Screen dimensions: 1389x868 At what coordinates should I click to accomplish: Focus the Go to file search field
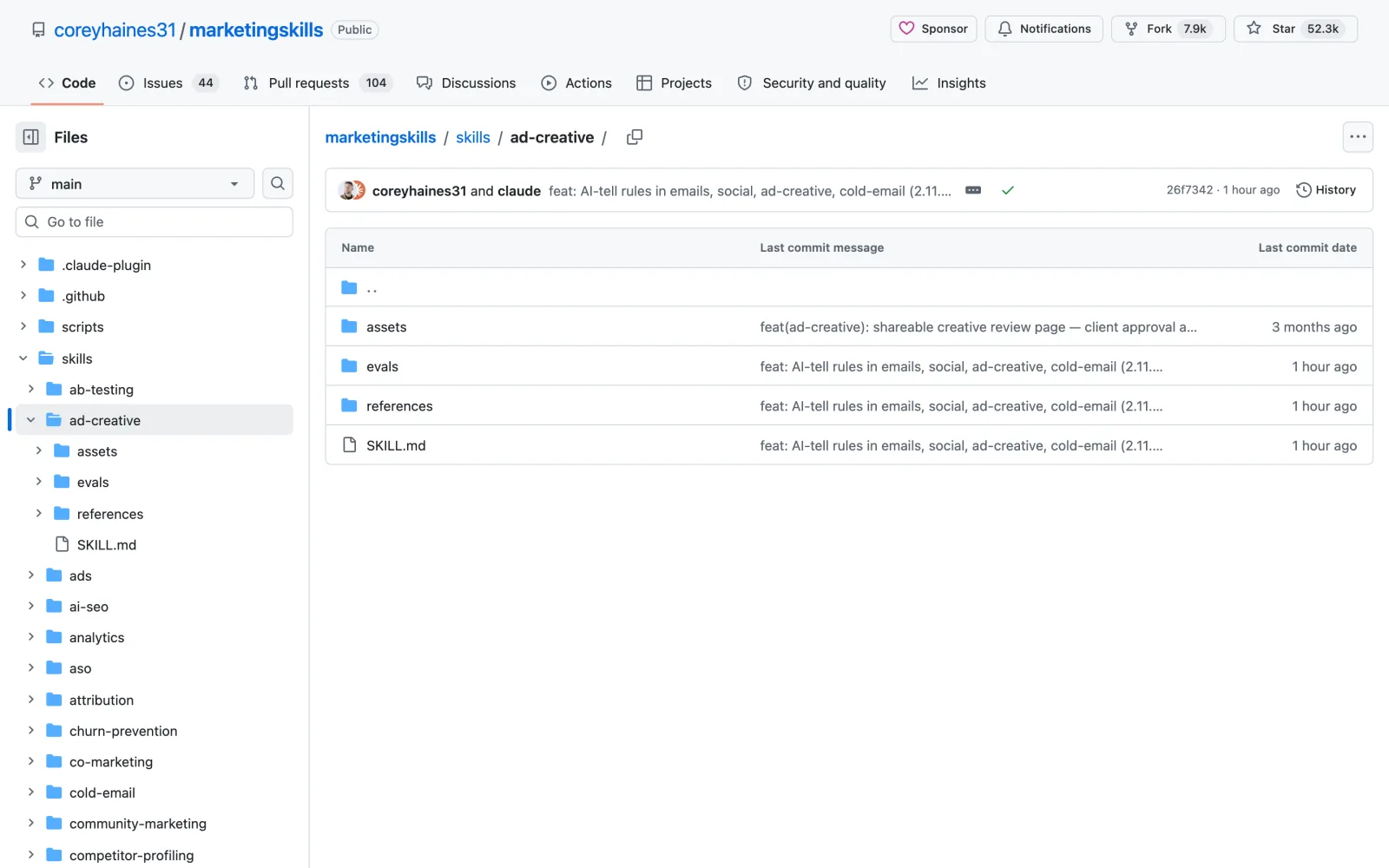click(x=155, y=222)
